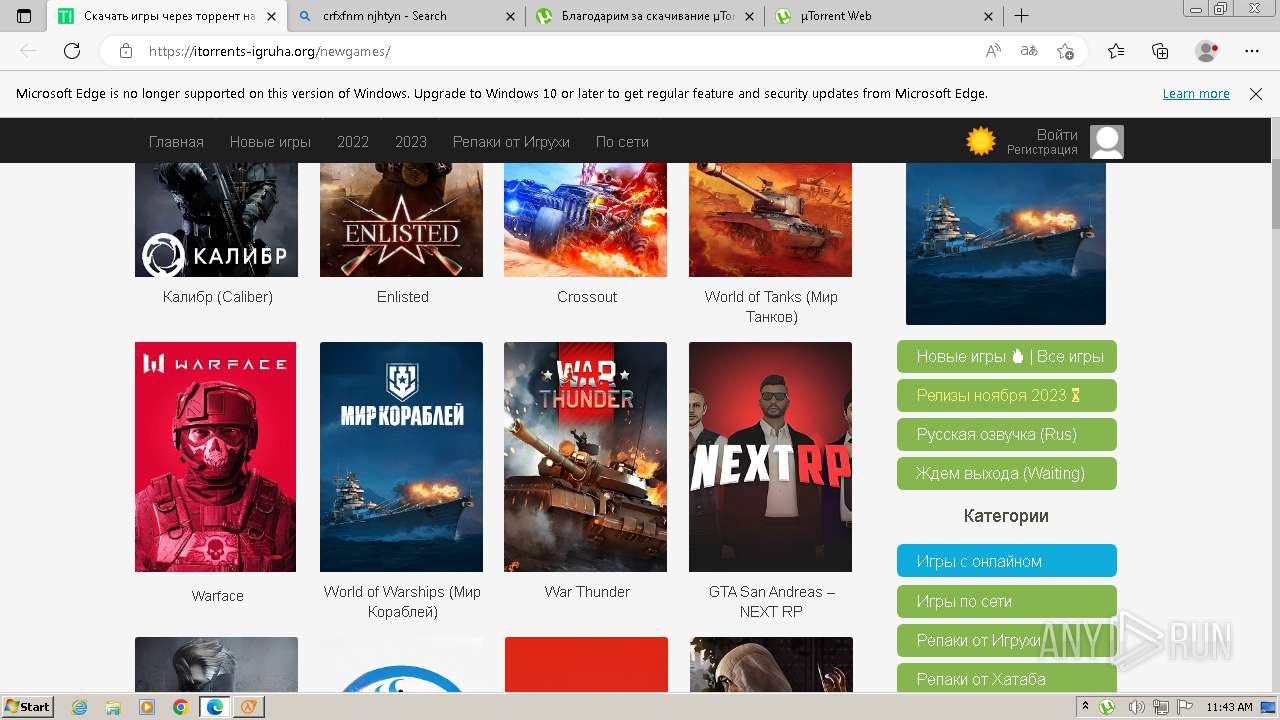Click the user avatar icon

(x=1107, y=142)
